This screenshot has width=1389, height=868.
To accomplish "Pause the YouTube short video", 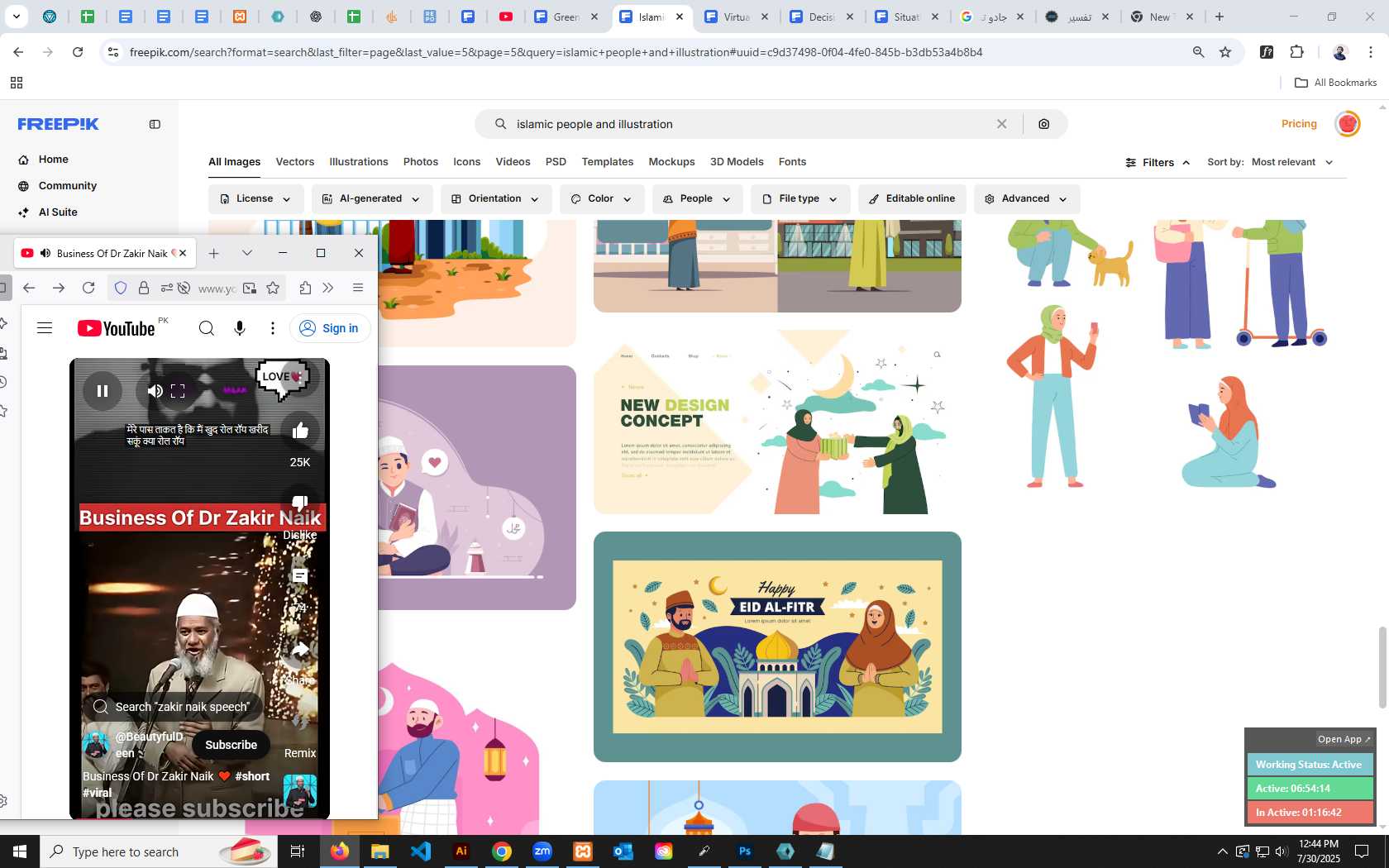I will pos(103,391).
